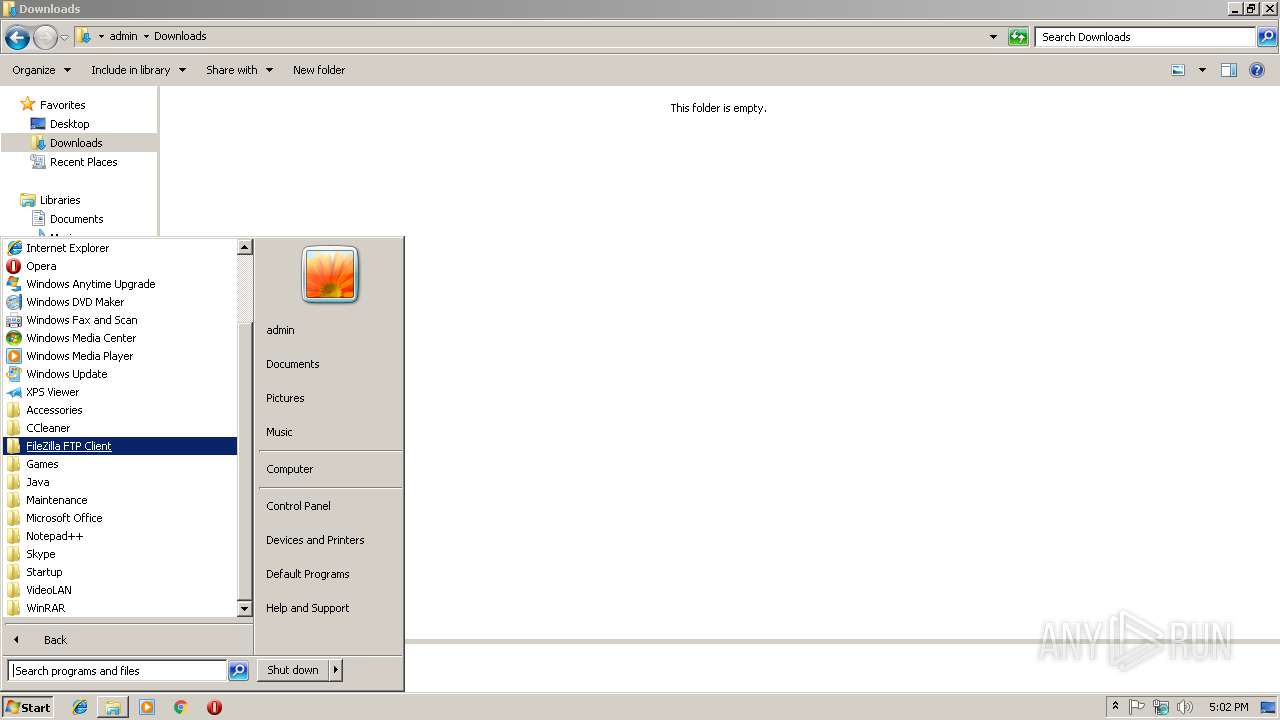Open Windows Media Center entry
Viewport: 1280px width, 720px height.
click(120, 338)
